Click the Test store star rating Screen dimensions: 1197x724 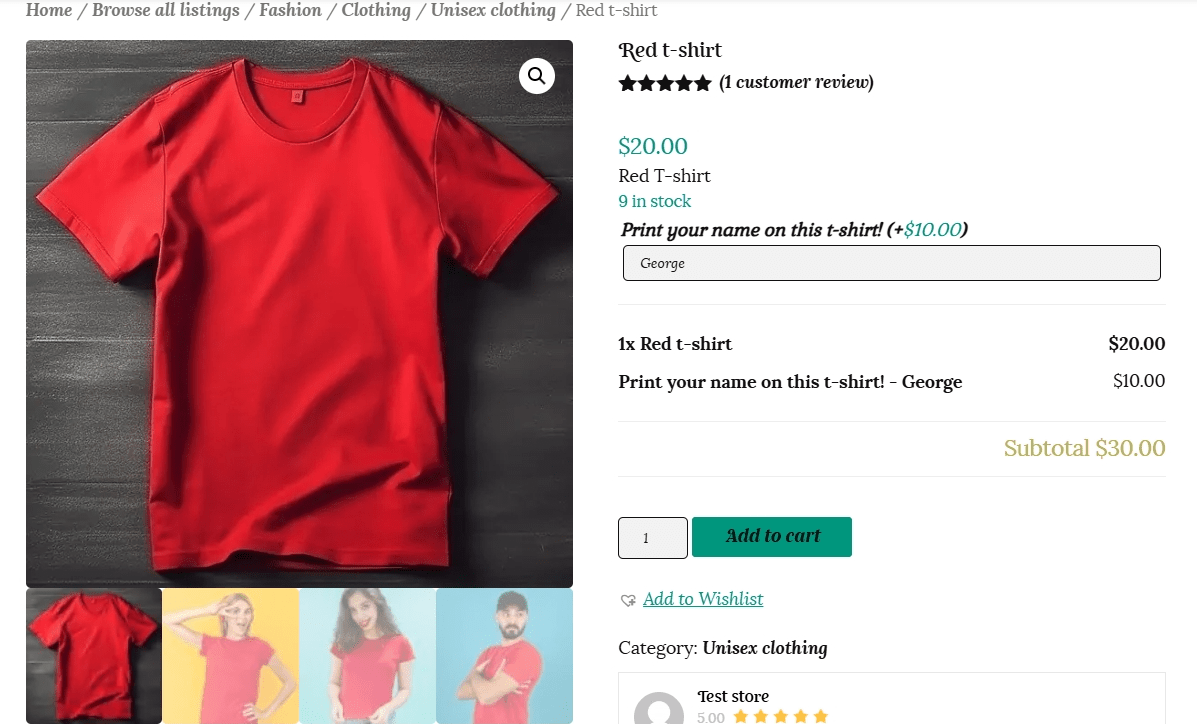tap(780, 716)
